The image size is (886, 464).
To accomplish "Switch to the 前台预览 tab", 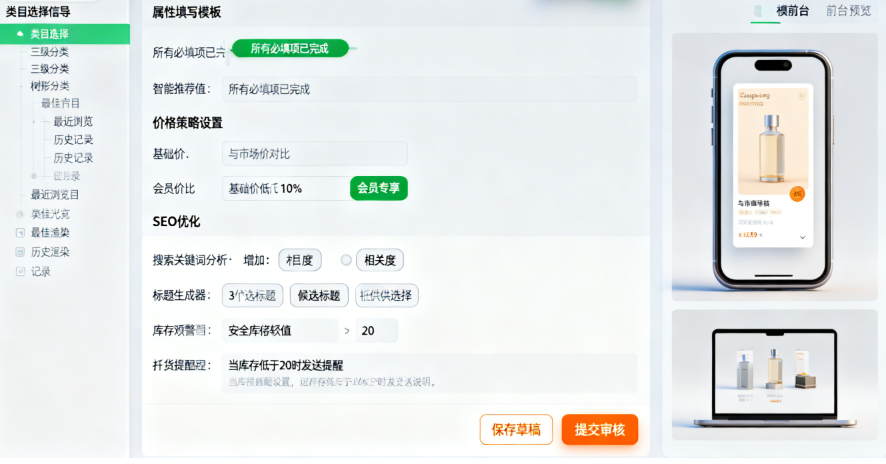I will pyautogui.click(x=848, y=11).
